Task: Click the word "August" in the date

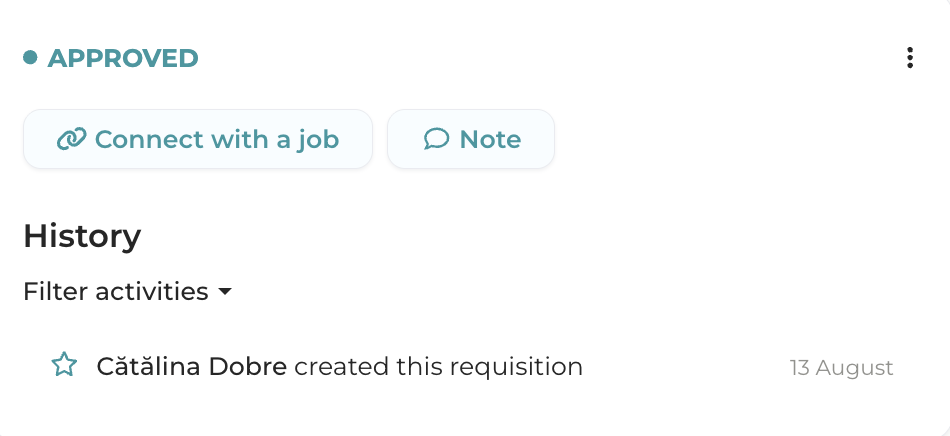Action: click(x=855, y=367)
